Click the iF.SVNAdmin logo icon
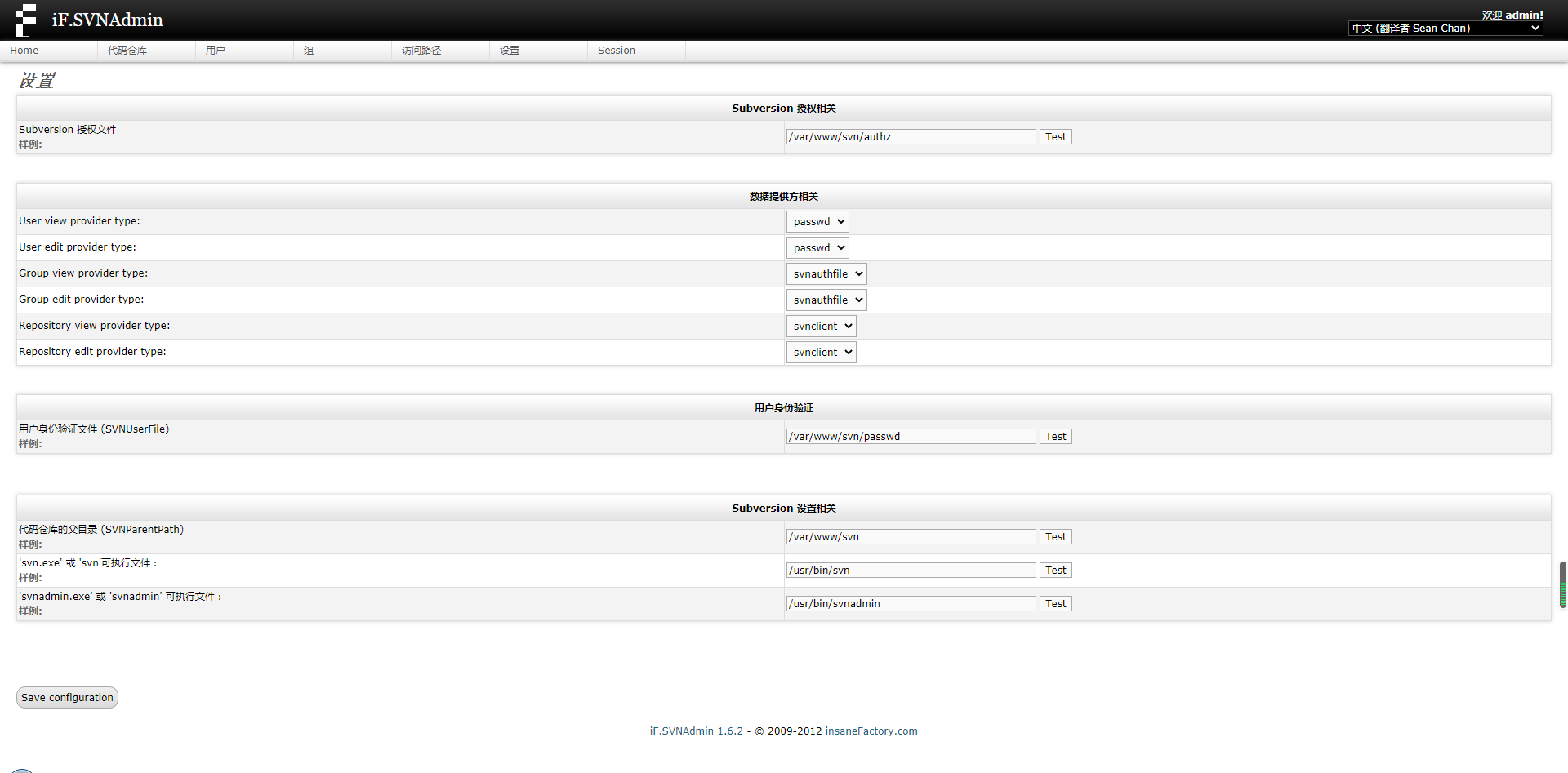Viewport: 1568px width, 773px height. click(26, 20)
